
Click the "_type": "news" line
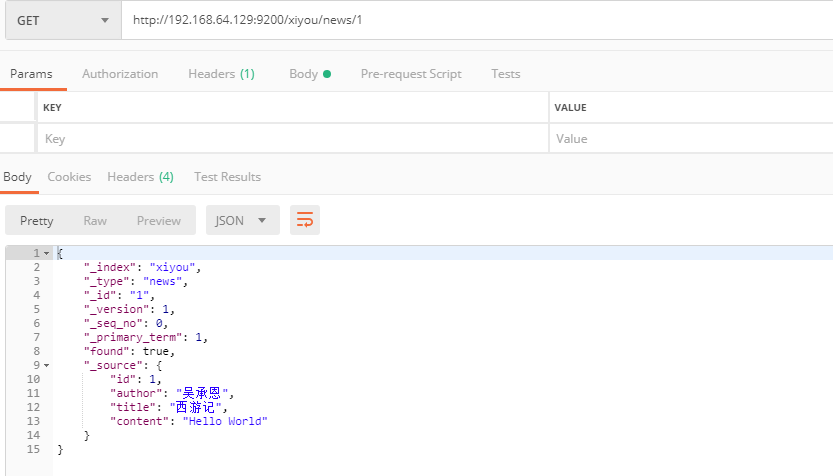point(136,282)
